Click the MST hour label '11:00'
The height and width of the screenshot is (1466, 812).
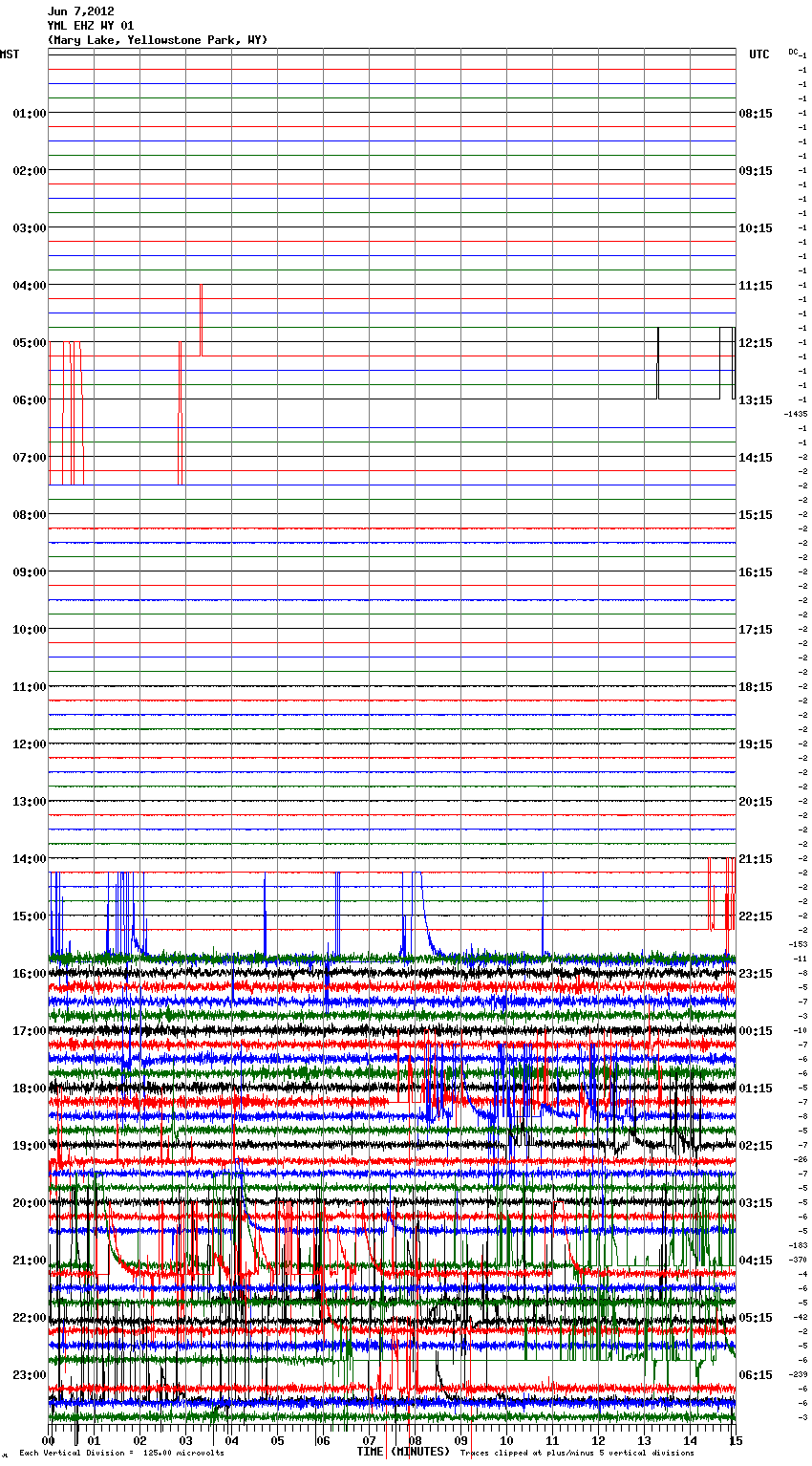[x=30, y=687]
